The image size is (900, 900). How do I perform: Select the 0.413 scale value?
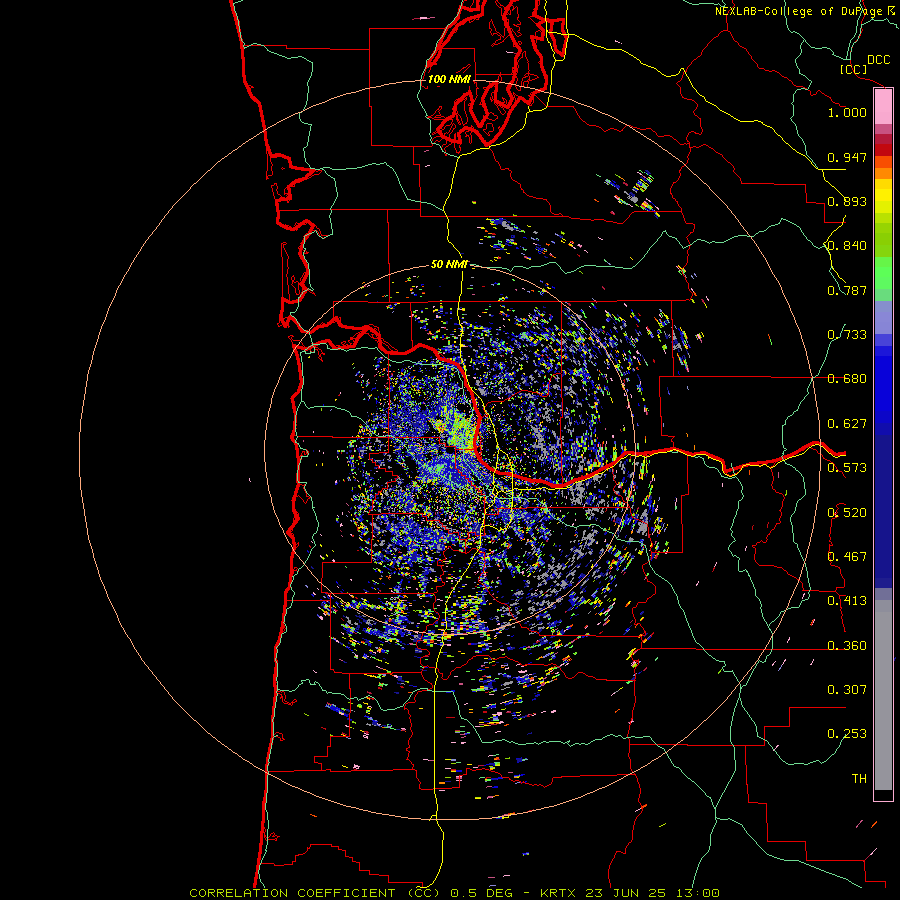(x=847, y=601)
